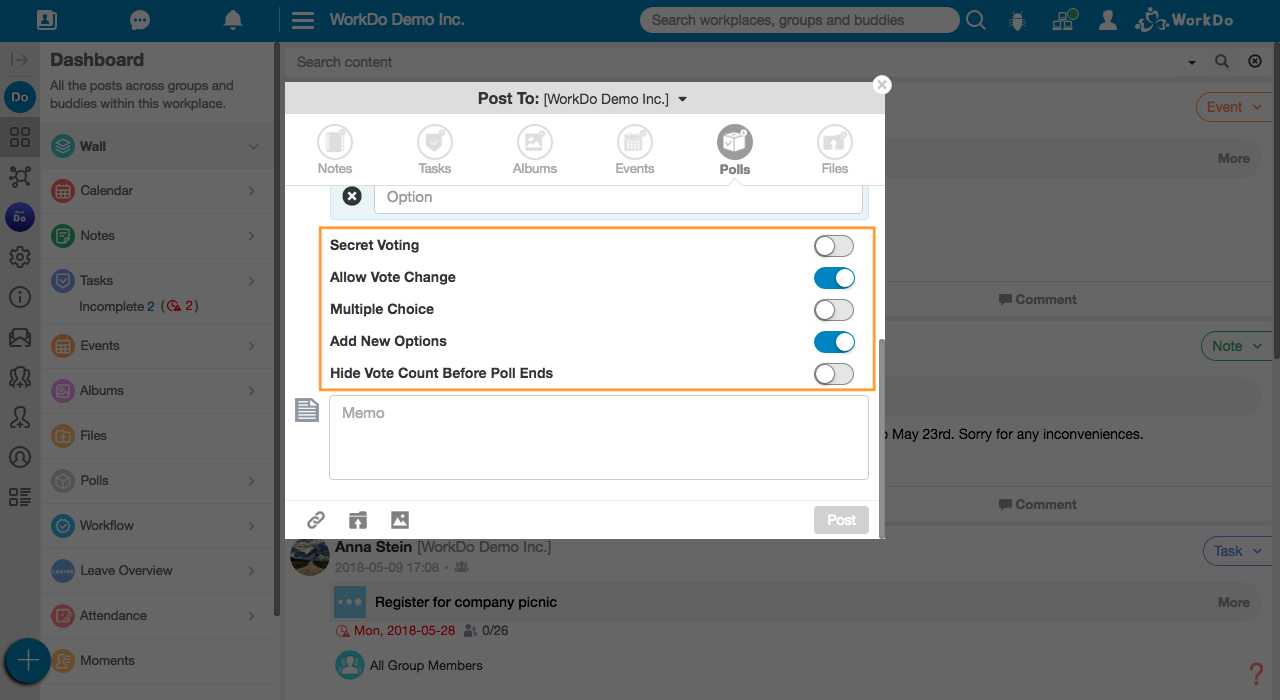Click the Post button
The height and width of the screenshot is (700, 1280).
[841, 520]
